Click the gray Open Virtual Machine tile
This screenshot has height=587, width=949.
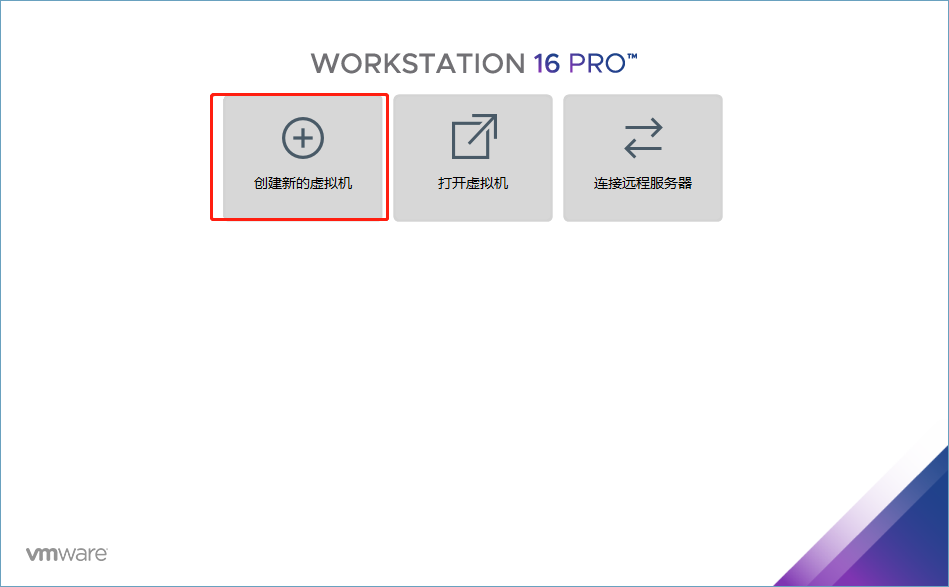(473, 158)
